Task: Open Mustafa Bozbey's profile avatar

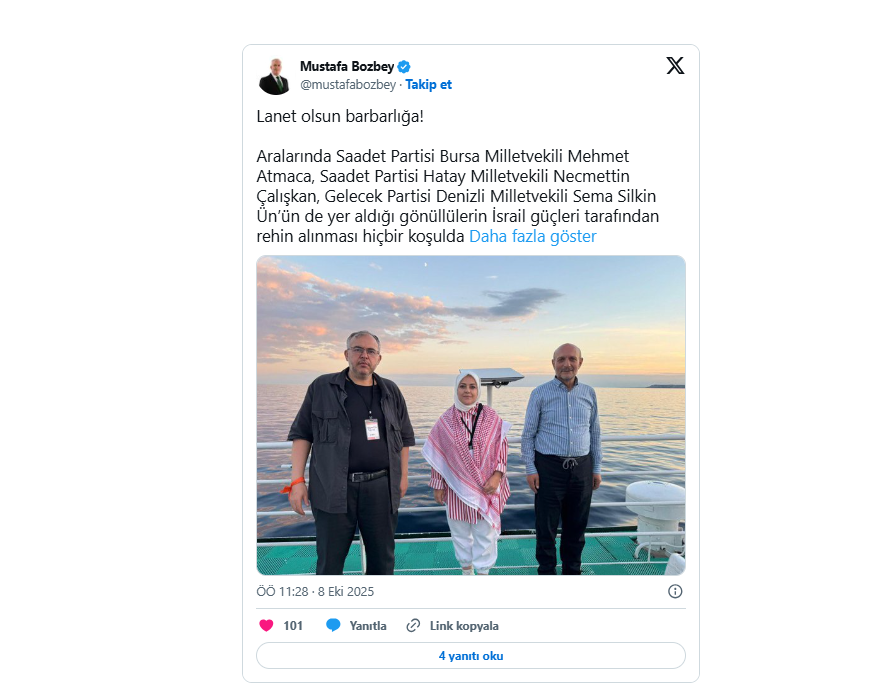Action: tap(274, 76)
